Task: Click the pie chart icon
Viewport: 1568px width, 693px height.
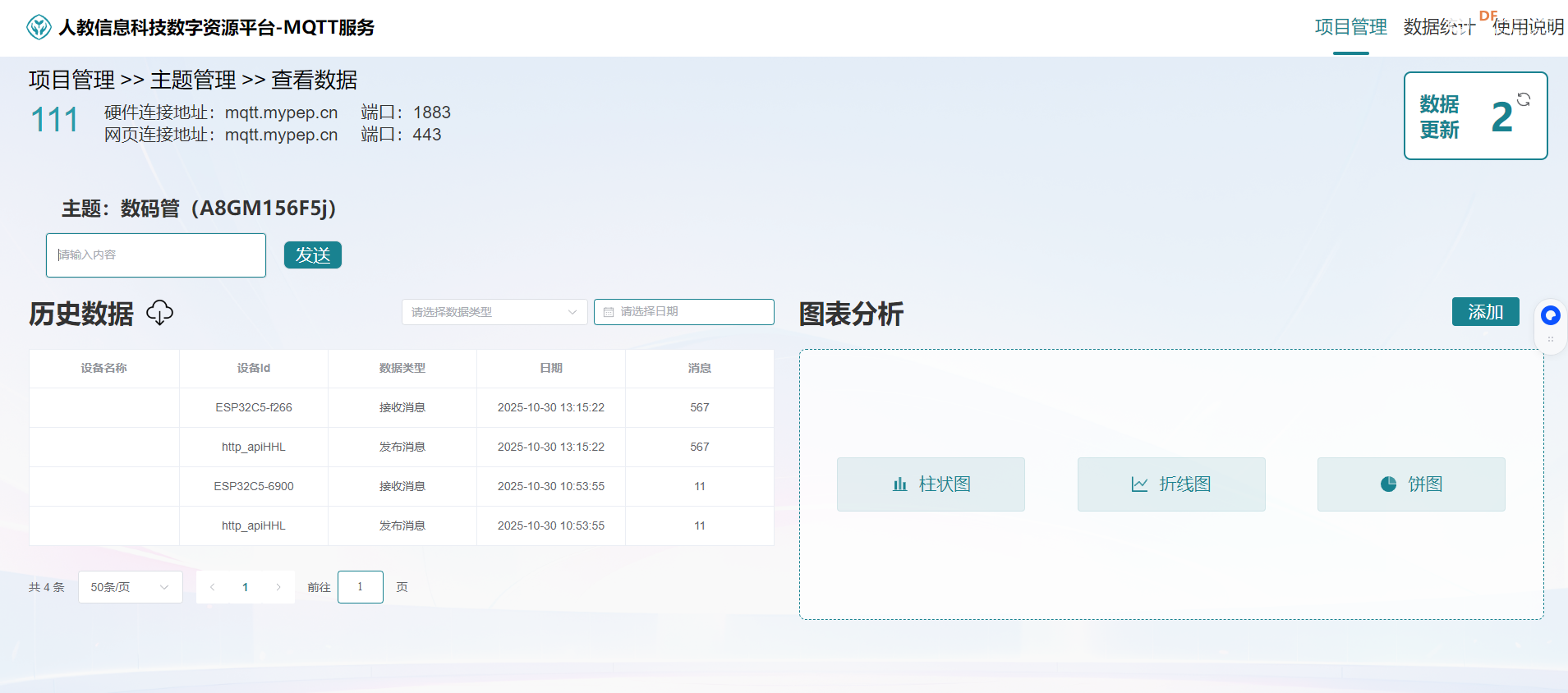Action: click(1388, 484)
